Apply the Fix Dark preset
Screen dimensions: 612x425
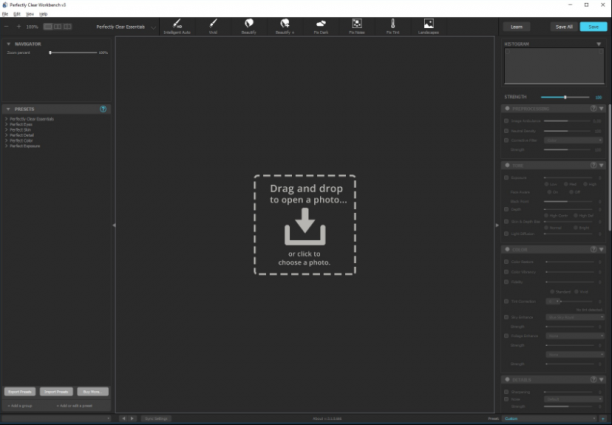[x=321, y=27]
